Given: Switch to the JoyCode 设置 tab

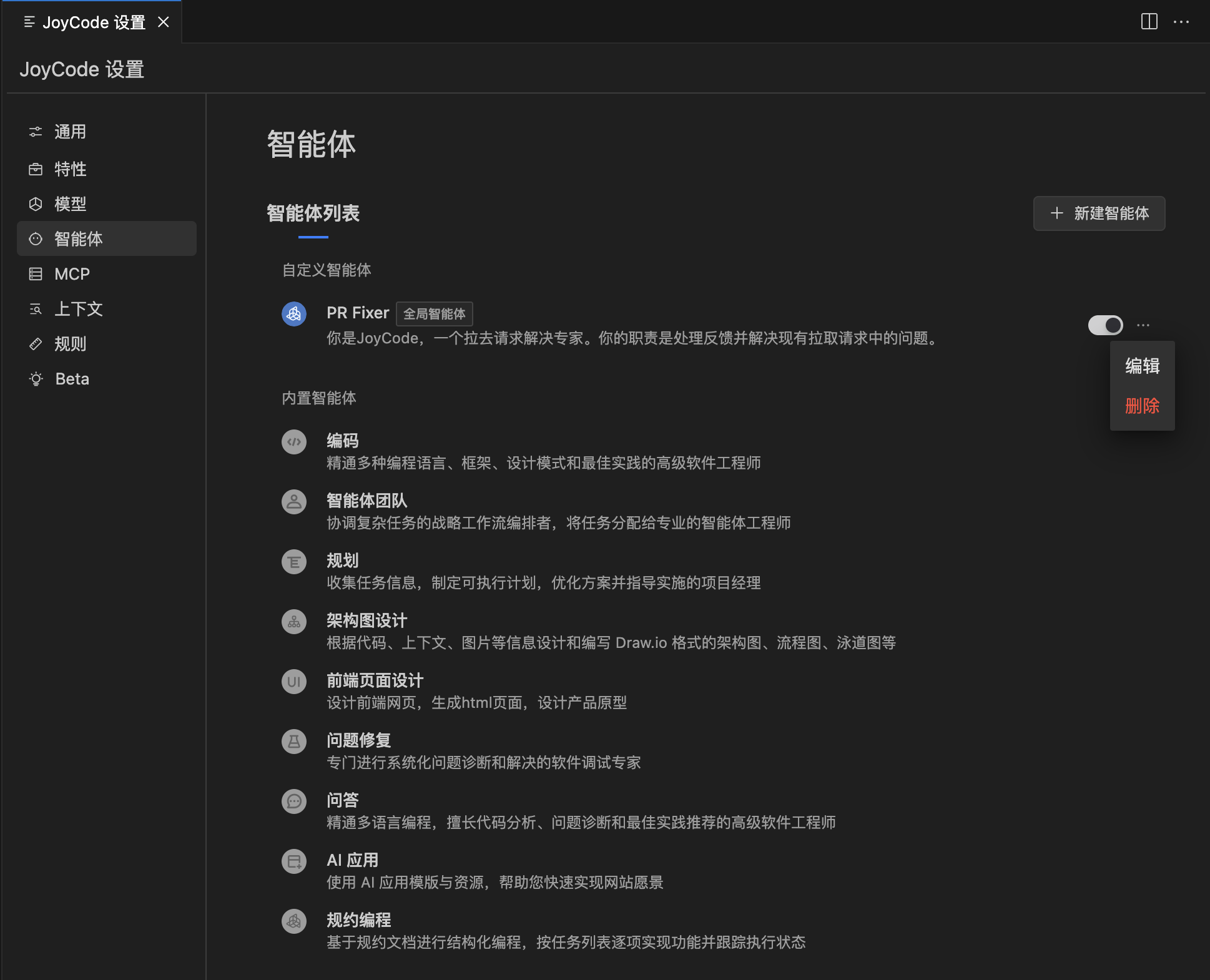Looking at the screenshot, I should pyautogui.click(x=94, y=22).
